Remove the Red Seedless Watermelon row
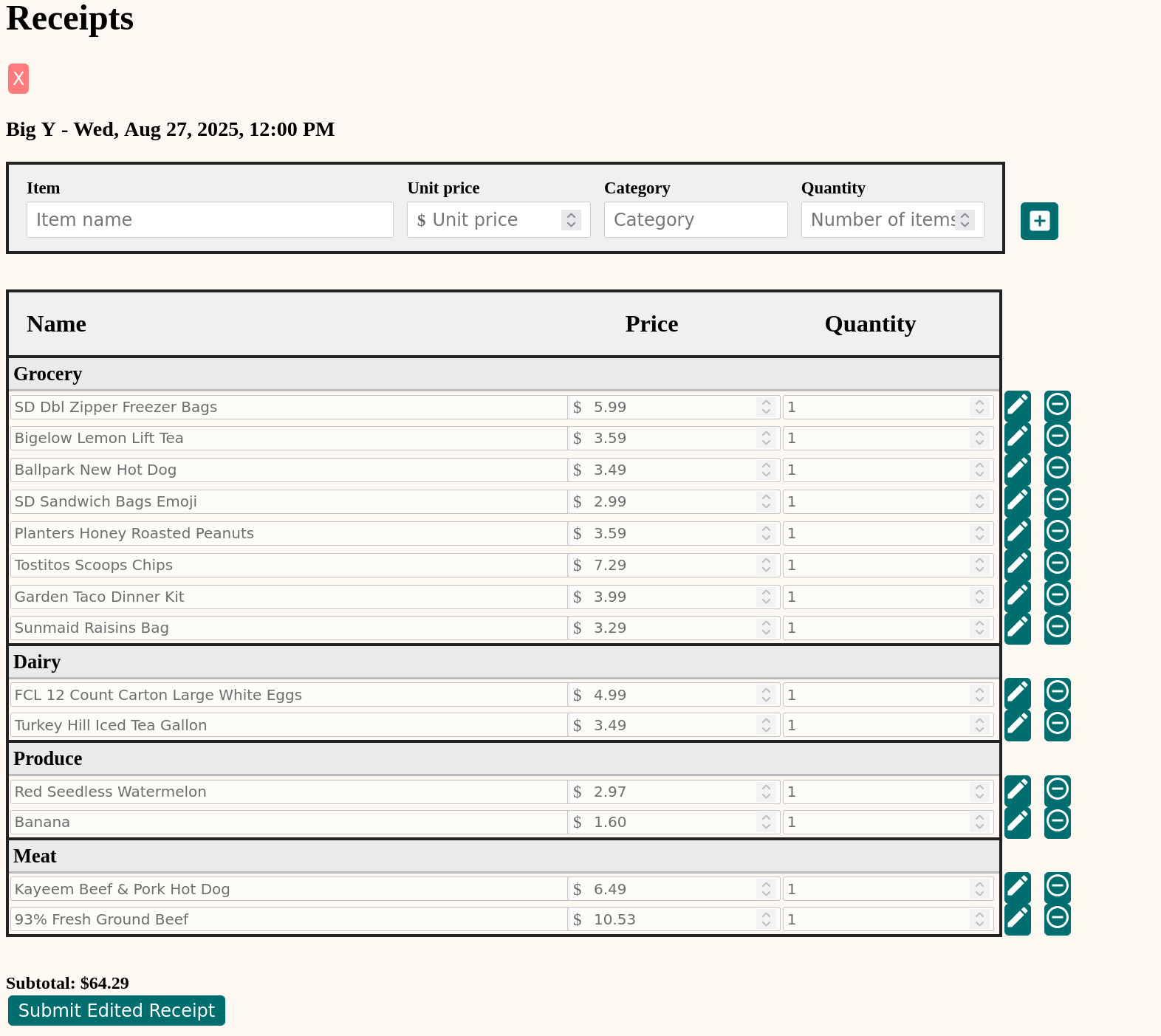 1057,790
